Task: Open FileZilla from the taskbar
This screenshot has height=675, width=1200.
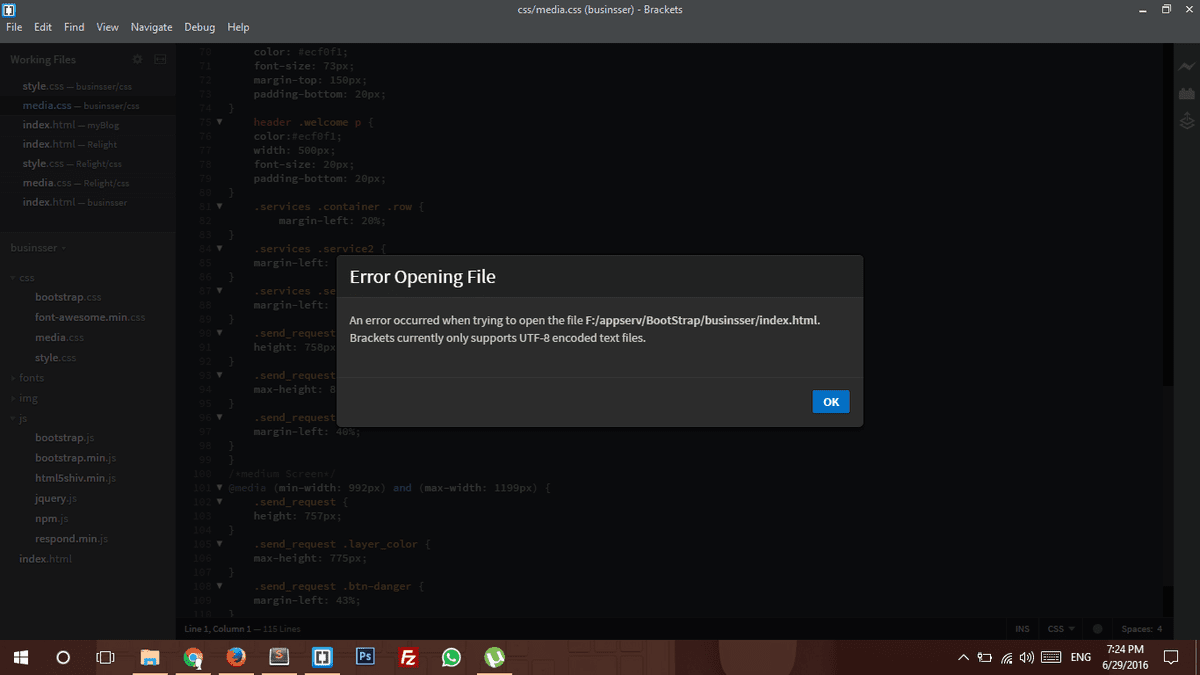Action: (x=408, y=657)
